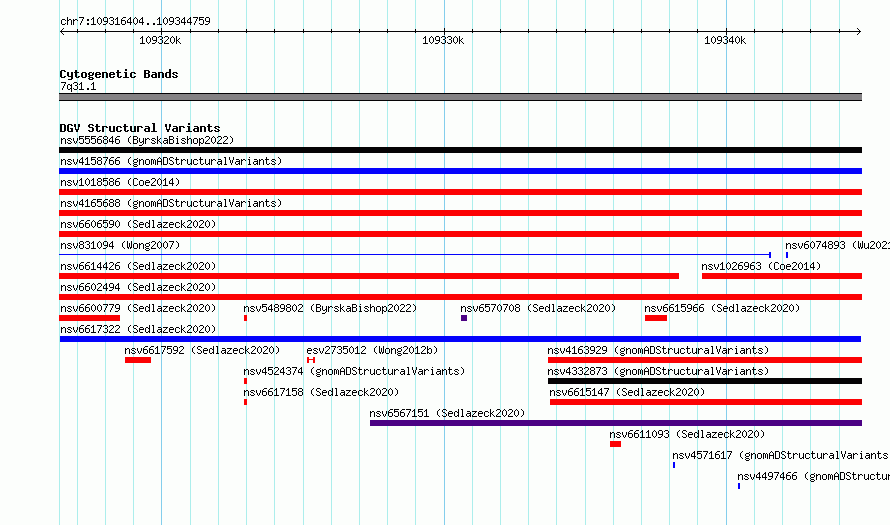
Task: Click the 109330k ruler position label
Action: click(443, 40)
